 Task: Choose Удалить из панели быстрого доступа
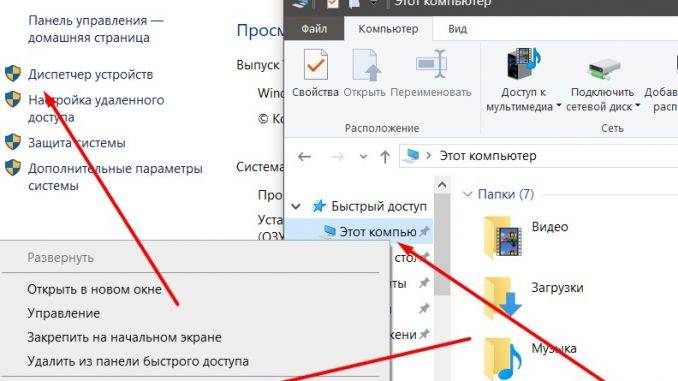(x=138, y=361)
